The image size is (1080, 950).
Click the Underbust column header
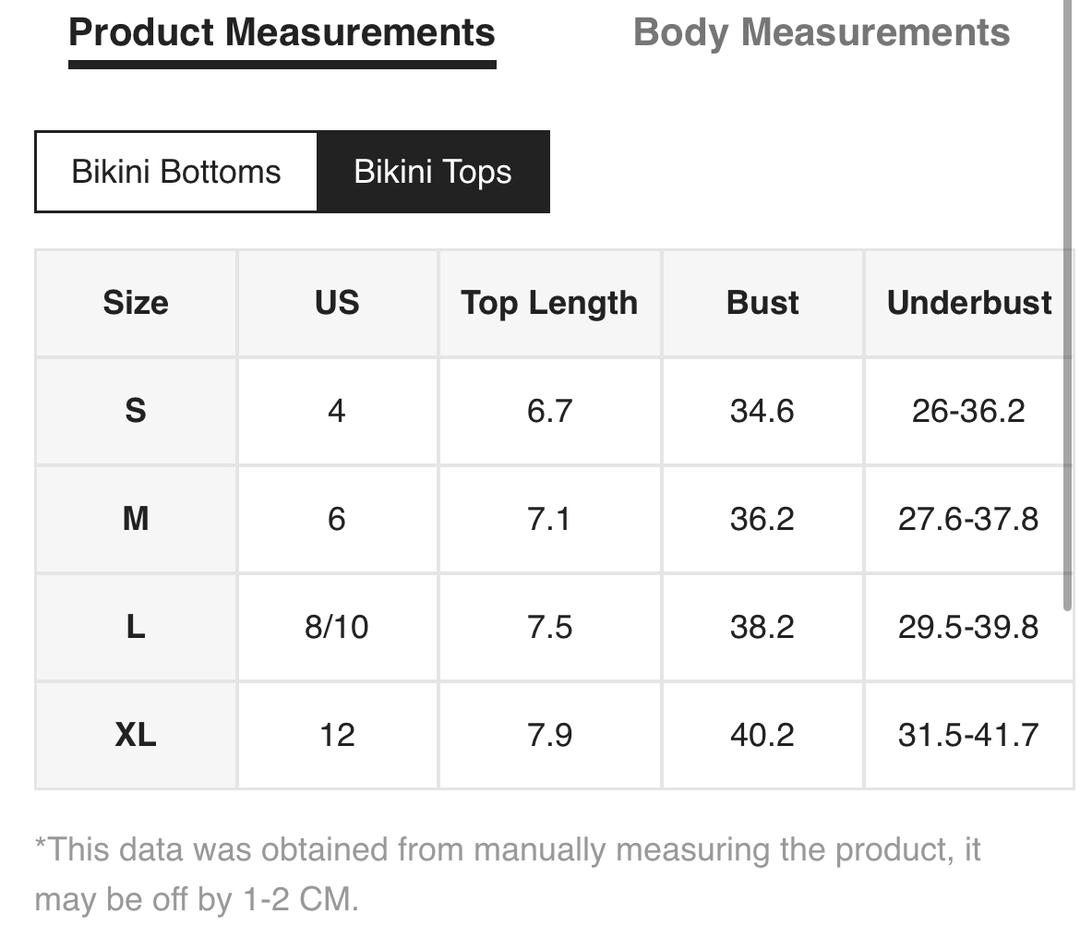pyautogui.click(x=968, y=303)
